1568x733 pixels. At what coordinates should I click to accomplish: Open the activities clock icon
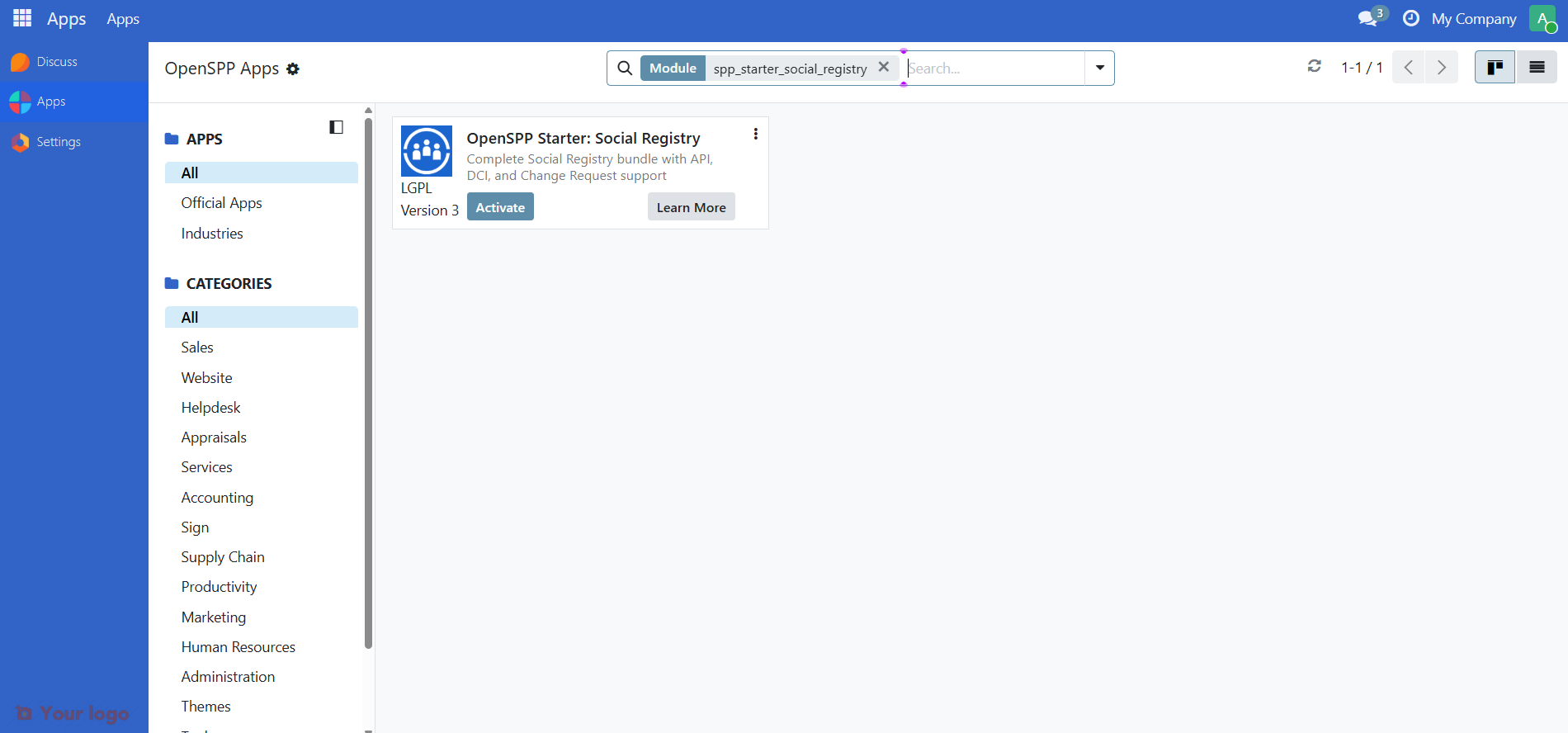point(1411,18)
